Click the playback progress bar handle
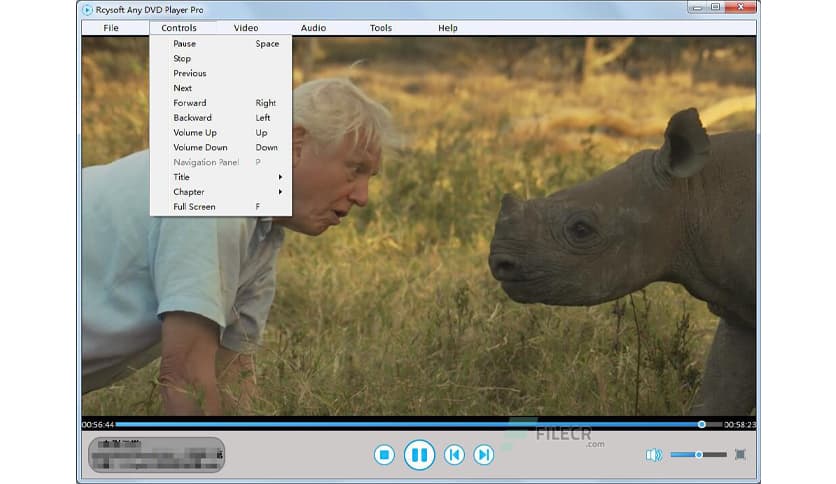Image resolution: width=836 pixels, height=484 pixels. 702,424
